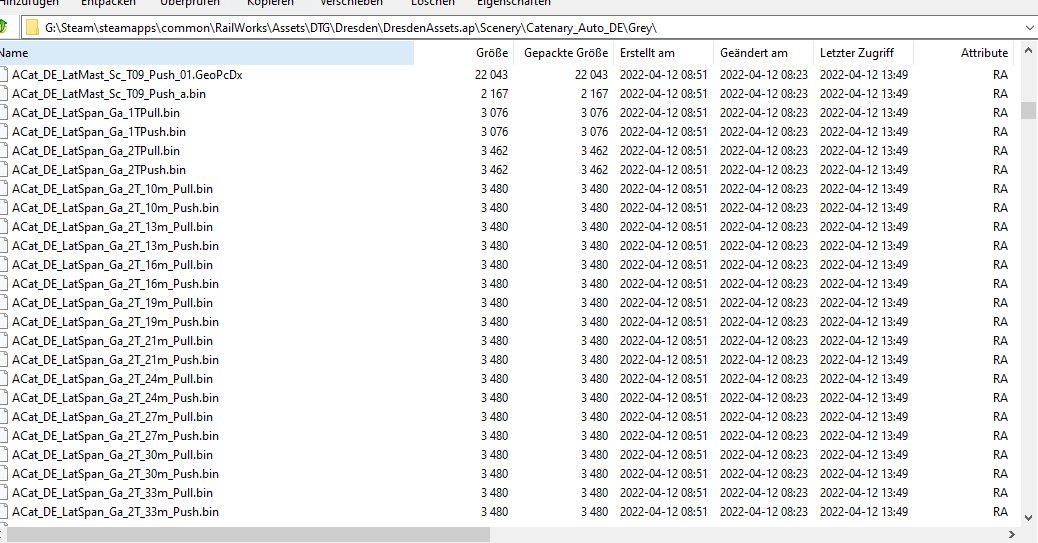This screenshot has height=543, width=1038.
Task: Click file icon of ACat_DE_LatSpan_Ga_1TPull.bin
Action: coord(4,113)
